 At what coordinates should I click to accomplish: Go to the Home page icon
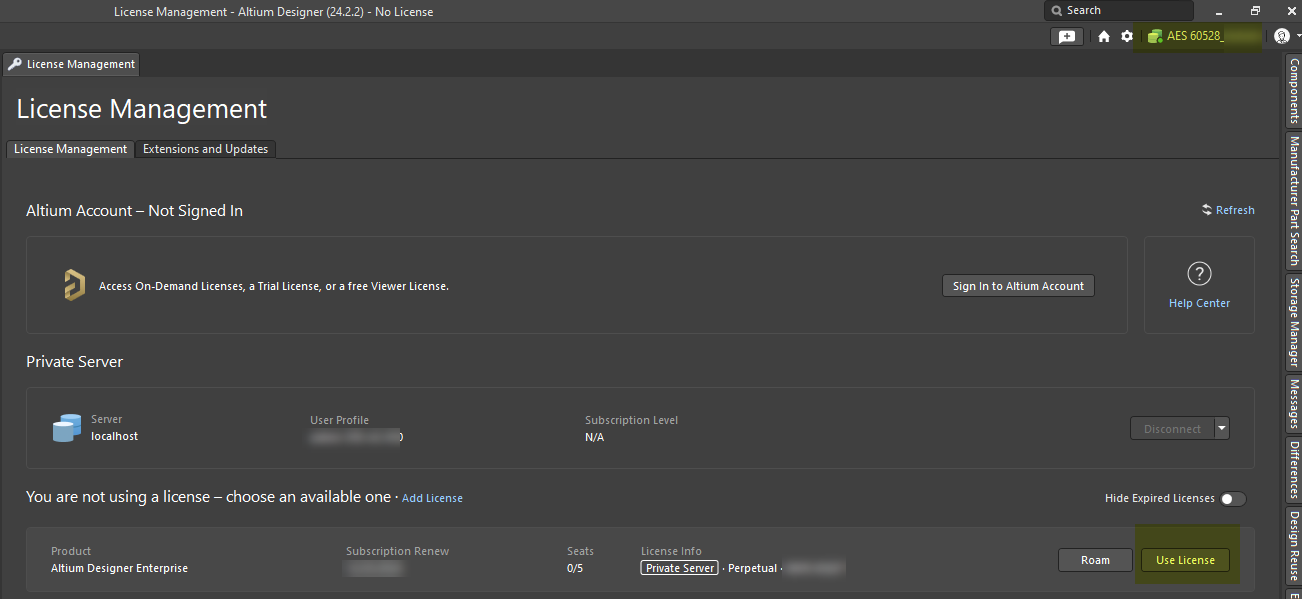pyautogui.click(x=1104, y=36)
